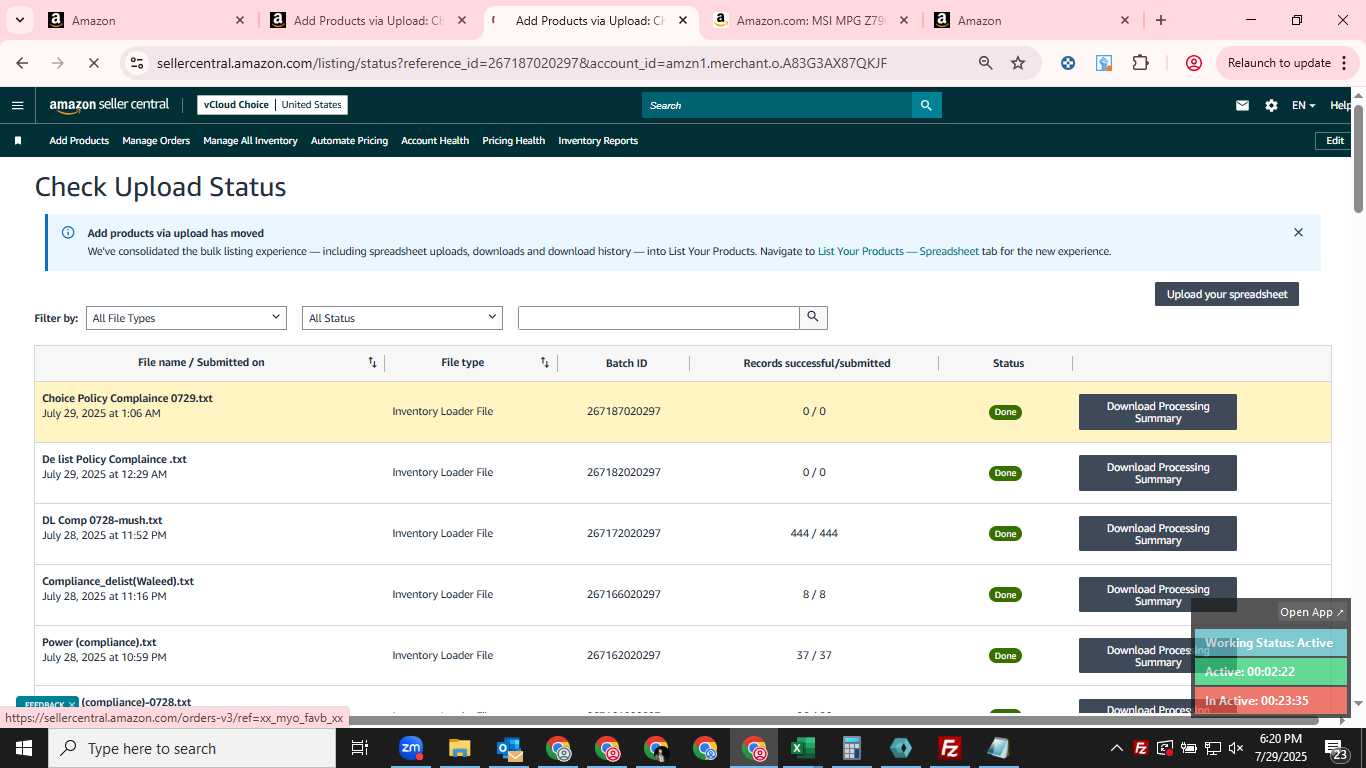Click the site information icon in address bar
Image resolution: width=1366 pixels, height=768 pixels.
(x=137, y=63)
